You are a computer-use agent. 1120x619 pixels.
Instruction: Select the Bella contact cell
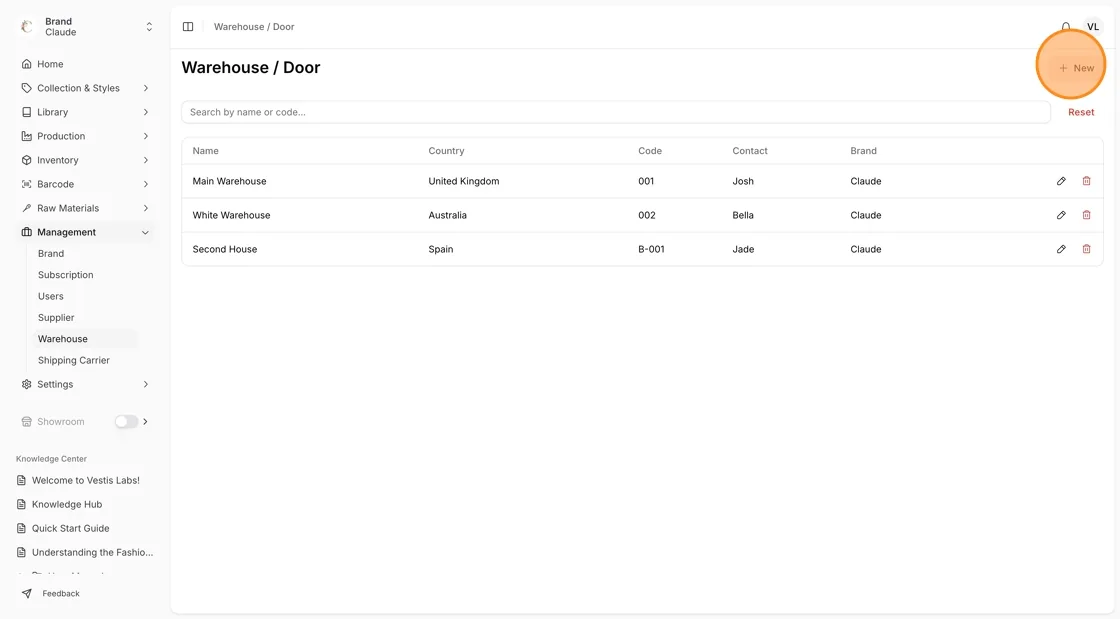743,215
